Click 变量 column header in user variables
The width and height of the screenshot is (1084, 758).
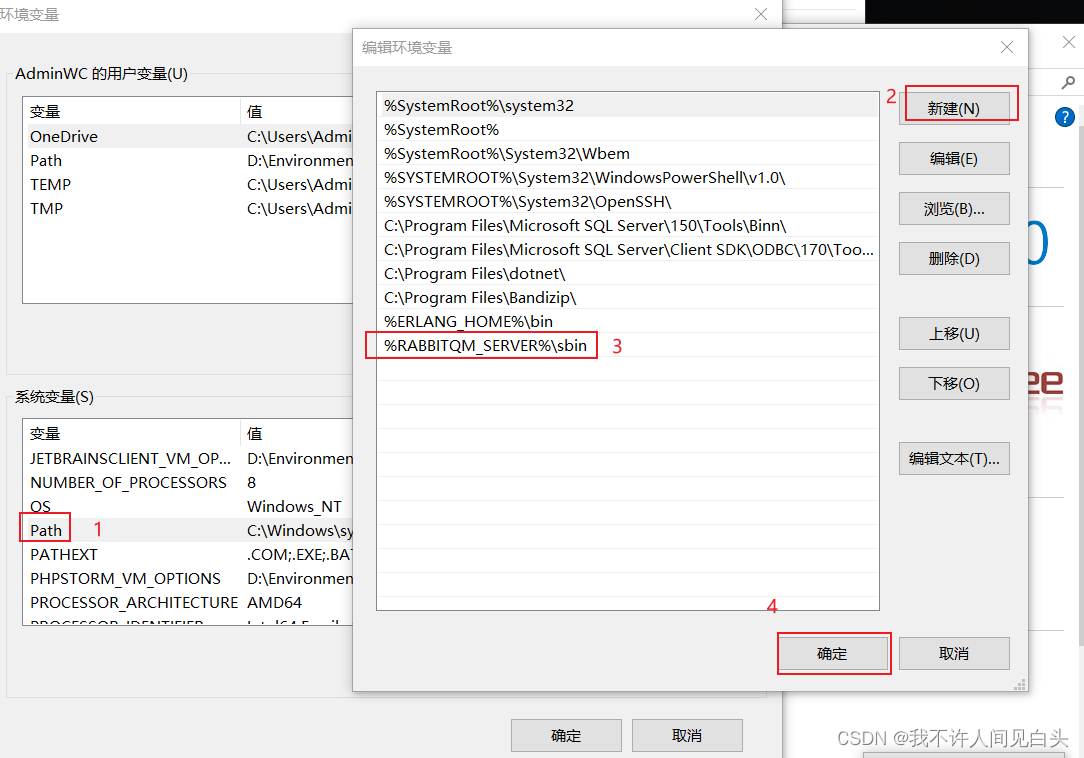pyautogui.click(x=131, y=111)
